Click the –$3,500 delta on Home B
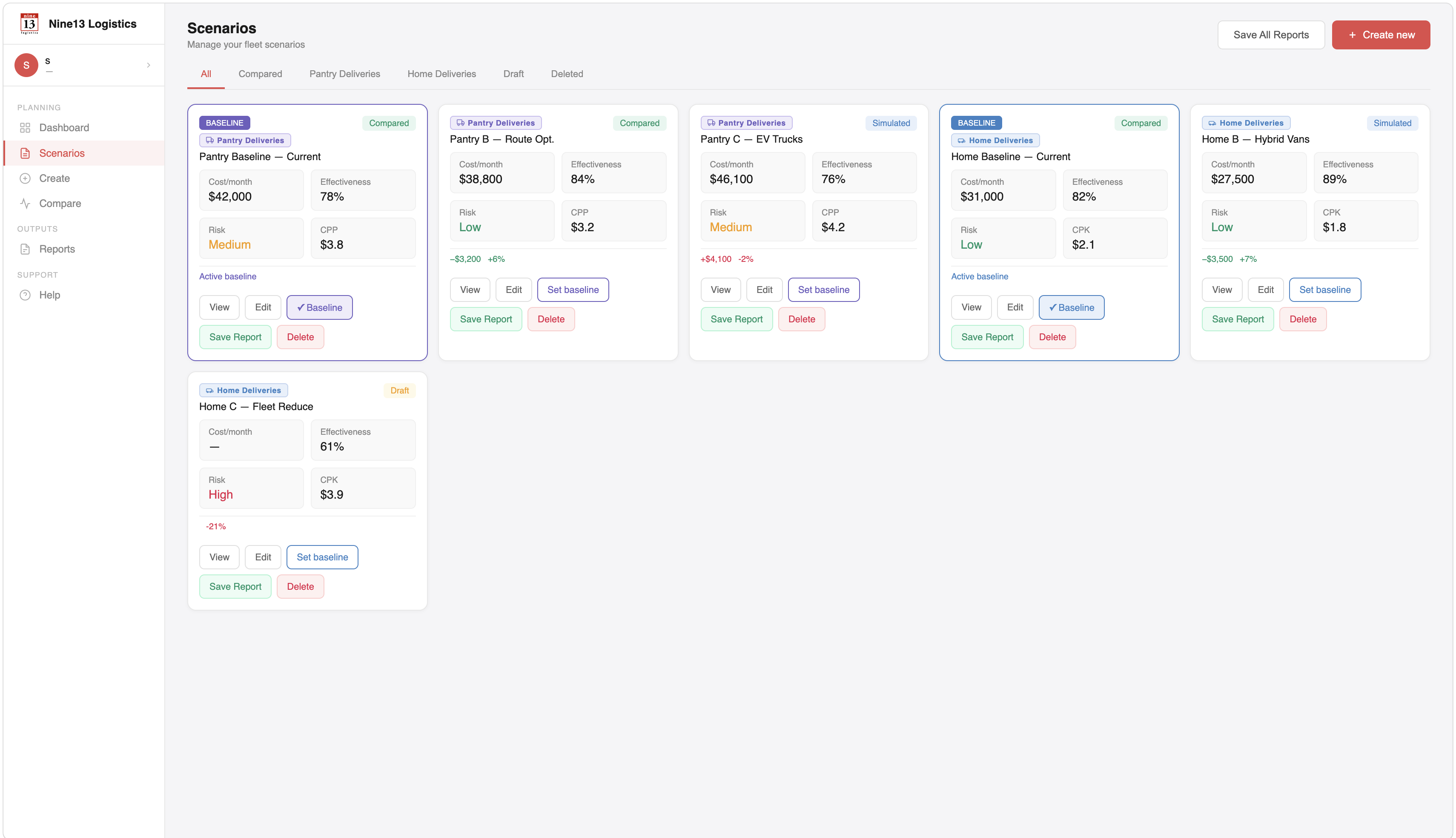The height and width of the screenshot is (838, 1456). coord(1217,259)
